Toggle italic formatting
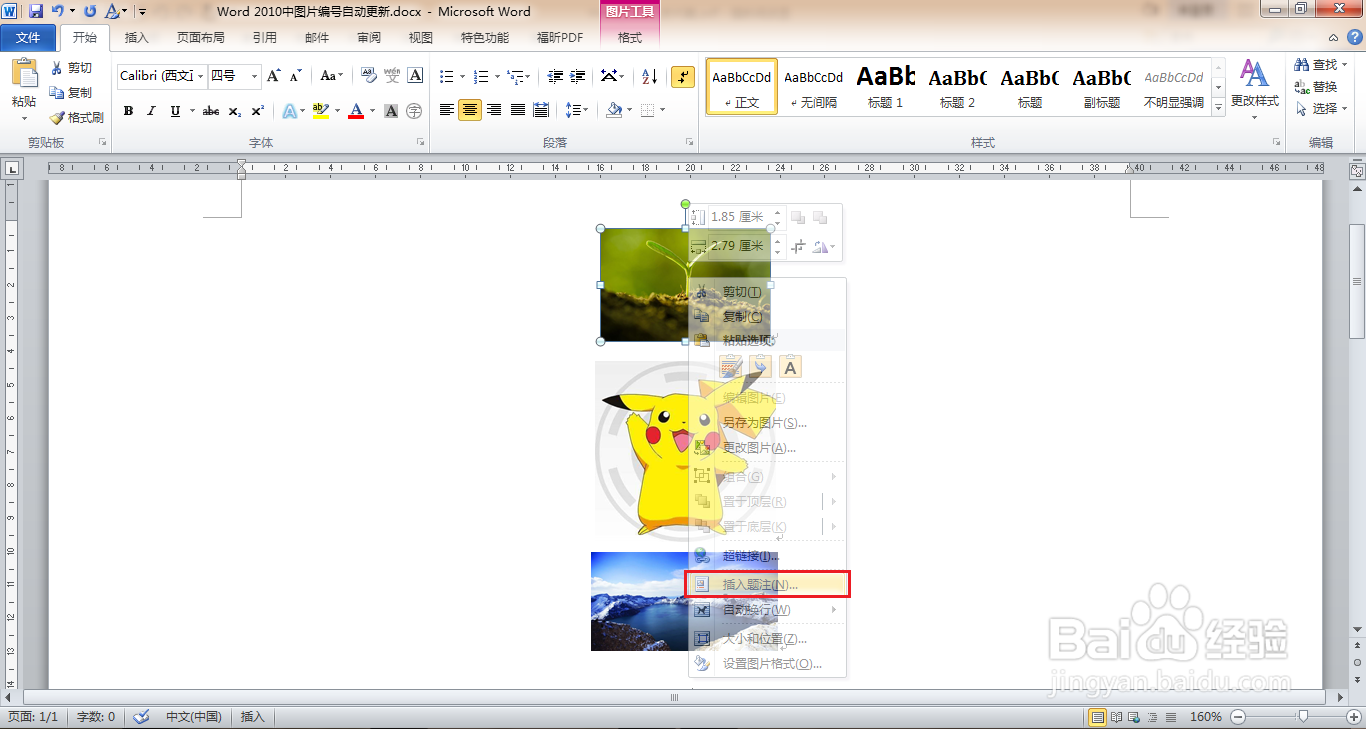The width and height of the screenshot is (1366, 729). [151, 111]
